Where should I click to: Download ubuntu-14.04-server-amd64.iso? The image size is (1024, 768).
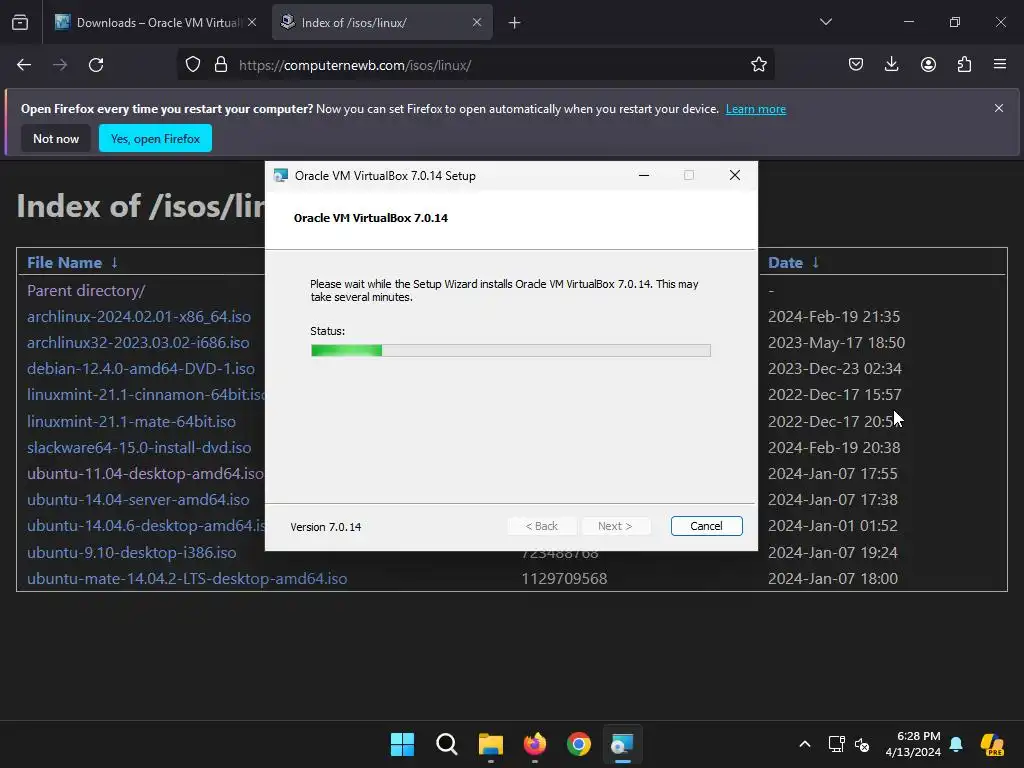tap(138, 500)
